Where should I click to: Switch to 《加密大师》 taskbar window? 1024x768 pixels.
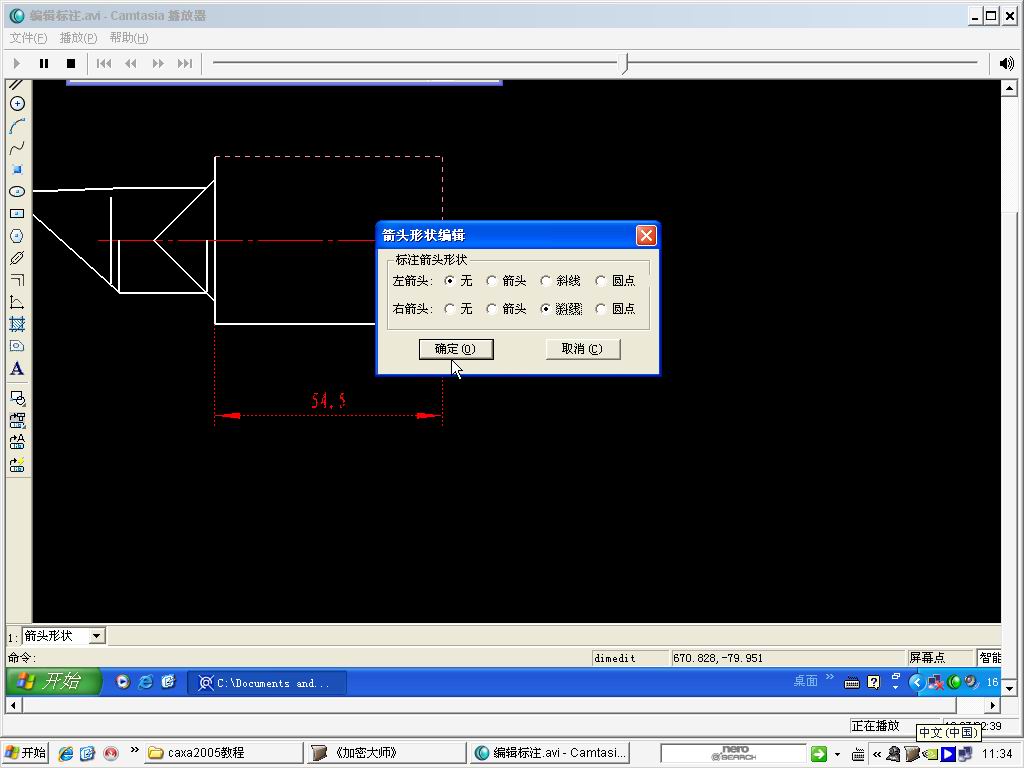386,753
